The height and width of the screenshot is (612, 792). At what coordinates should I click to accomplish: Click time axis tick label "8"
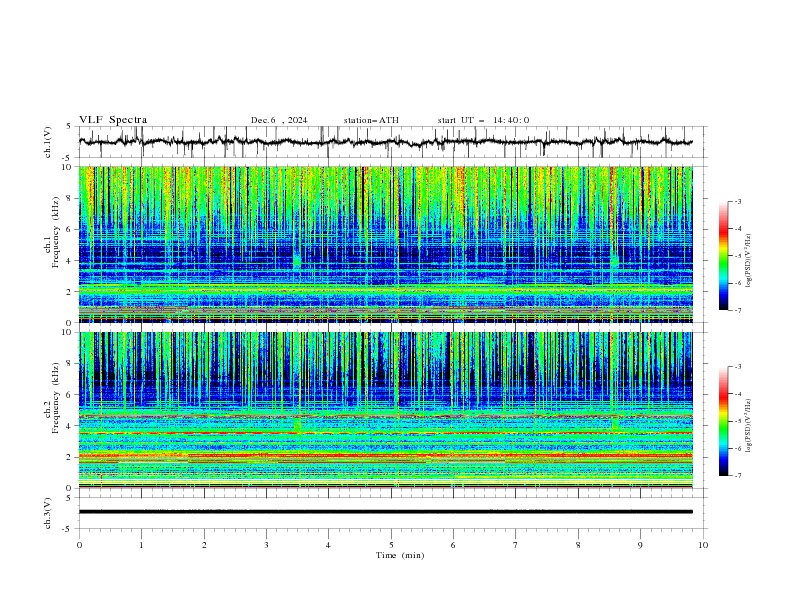pos(578,545)
